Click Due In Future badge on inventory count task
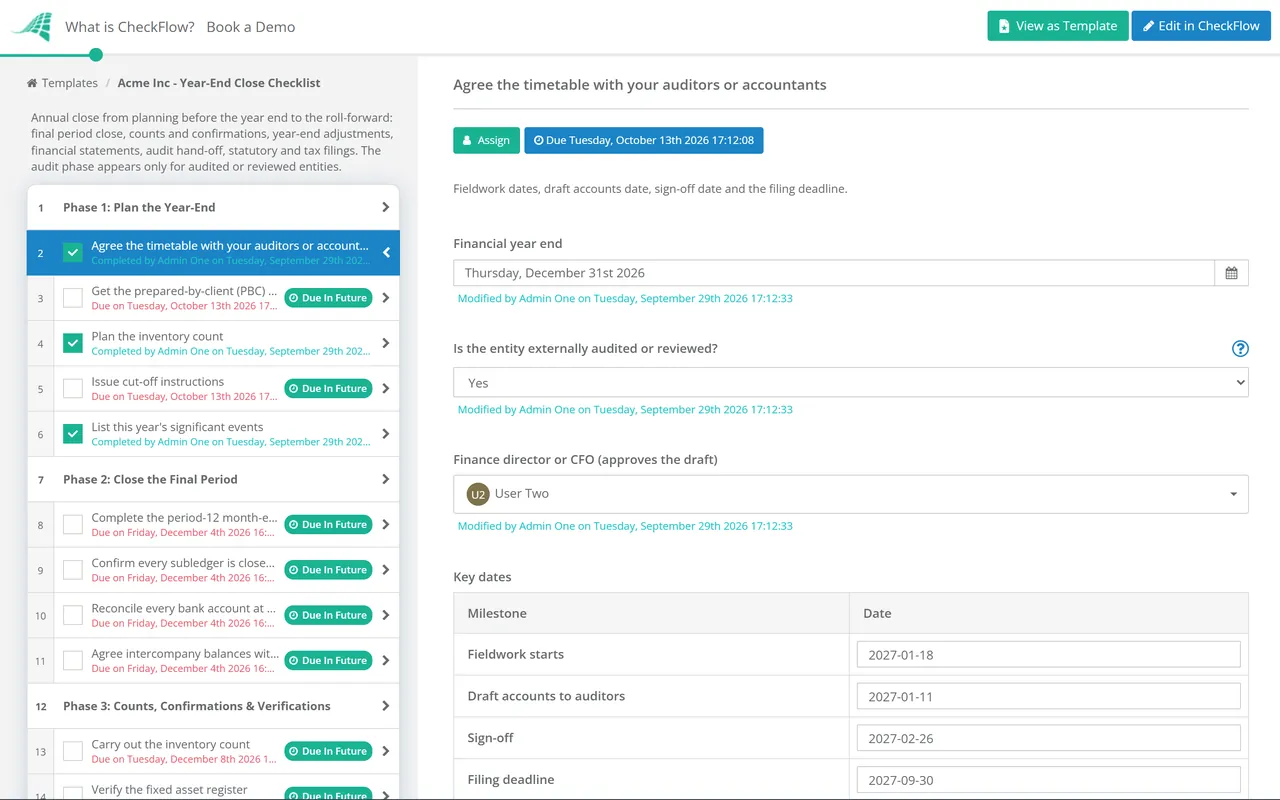This screenshot has width=1280, height=800. pyautogui.click(x=328, y=751)
